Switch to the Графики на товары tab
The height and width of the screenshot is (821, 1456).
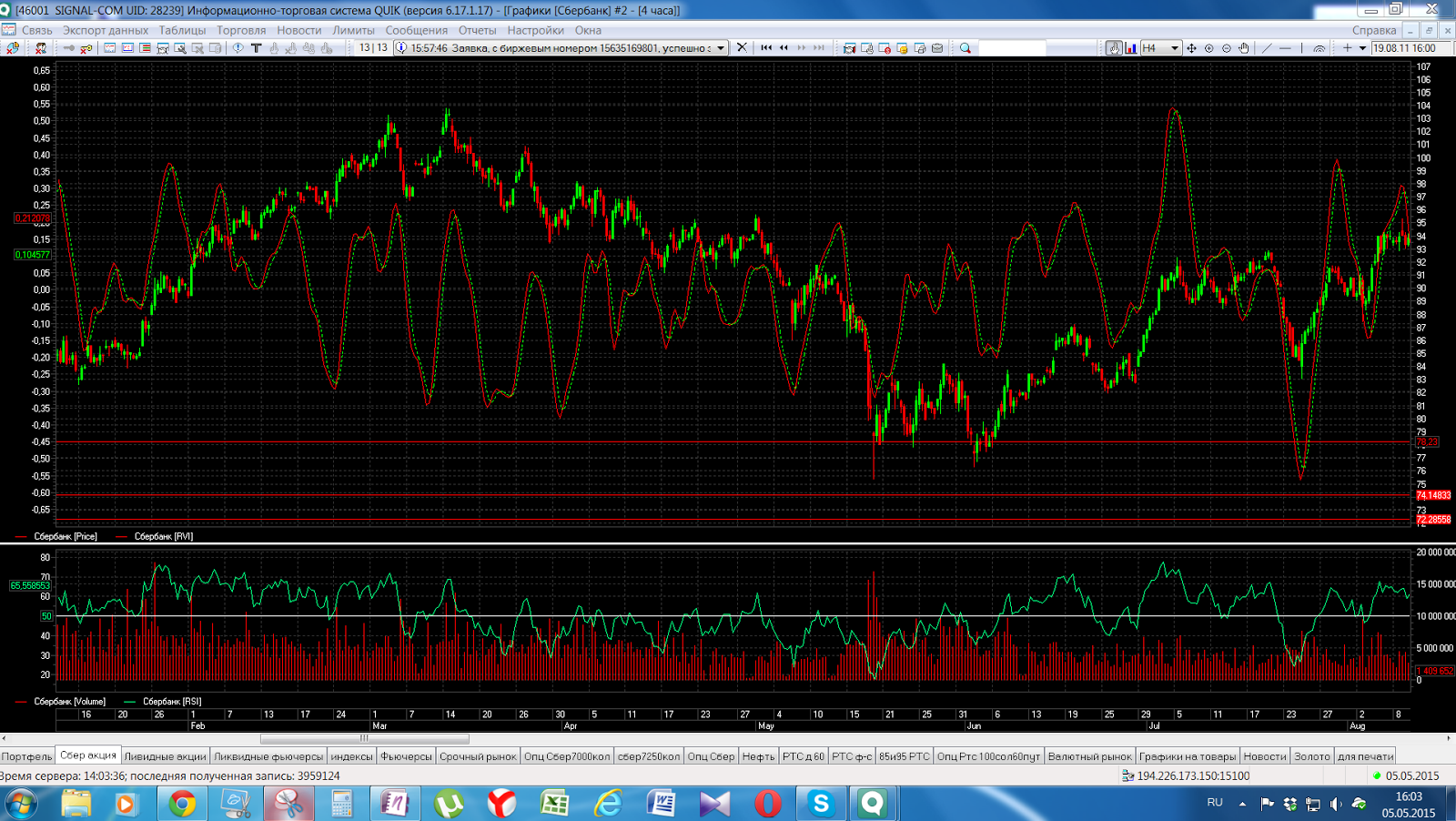(x=1188, y=756)
